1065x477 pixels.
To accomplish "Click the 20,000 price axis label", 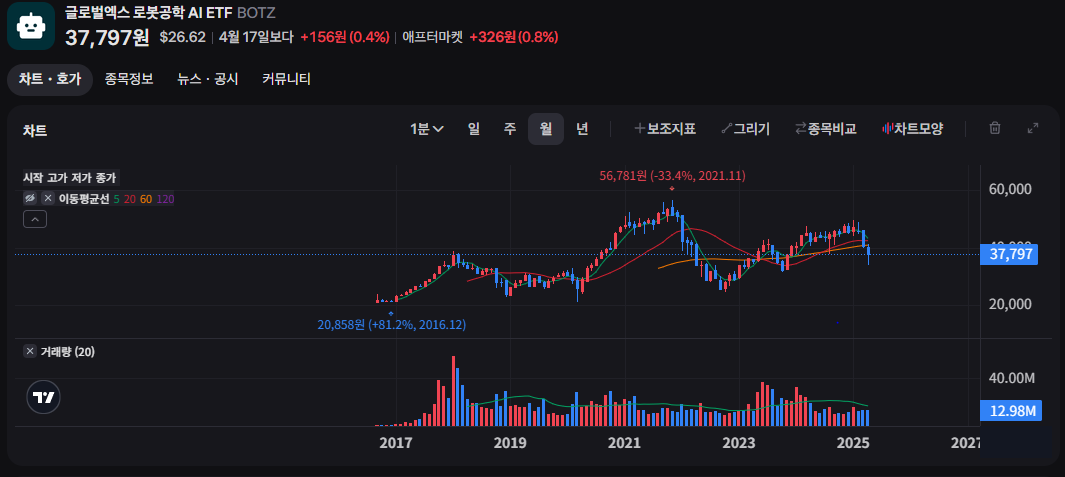I will coord(1009,304).
